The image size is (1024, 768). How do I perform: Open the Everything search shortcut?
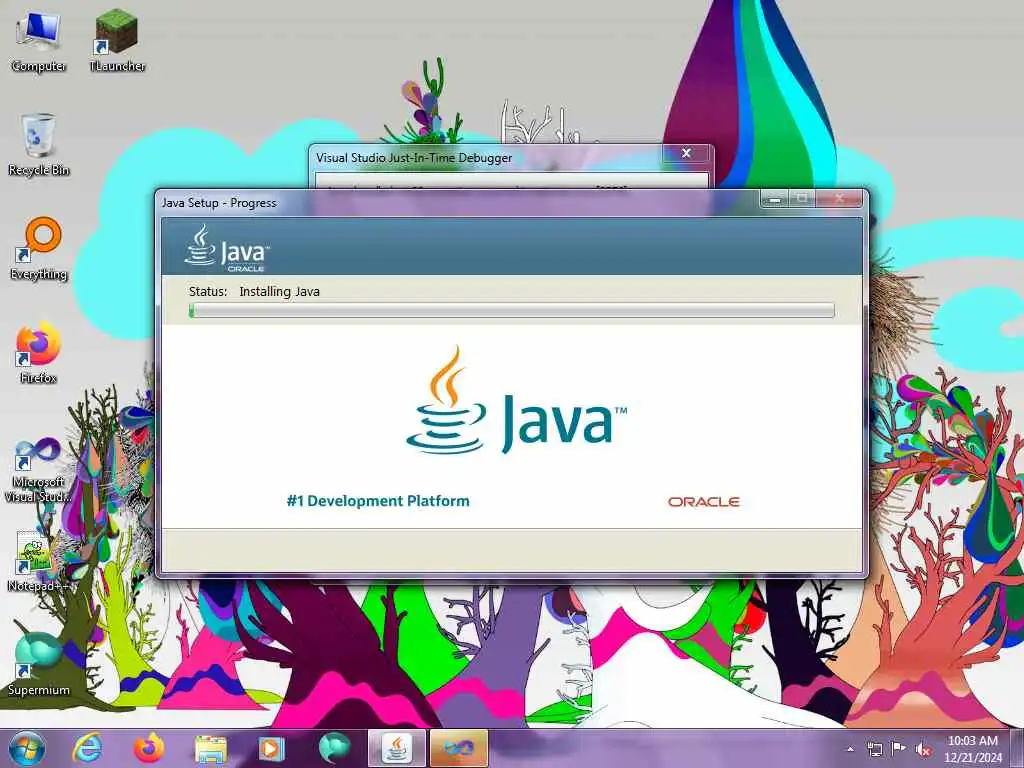(39, 249)
